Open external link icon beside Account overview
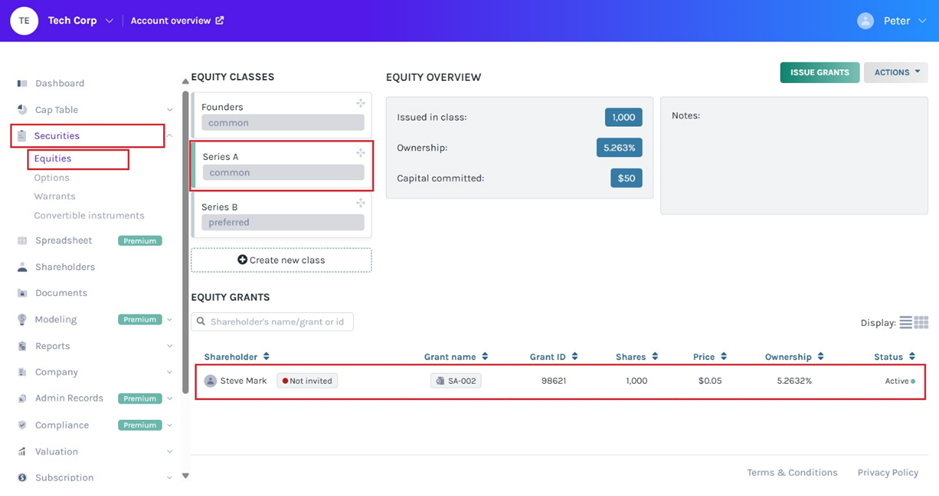 point(220,21)
